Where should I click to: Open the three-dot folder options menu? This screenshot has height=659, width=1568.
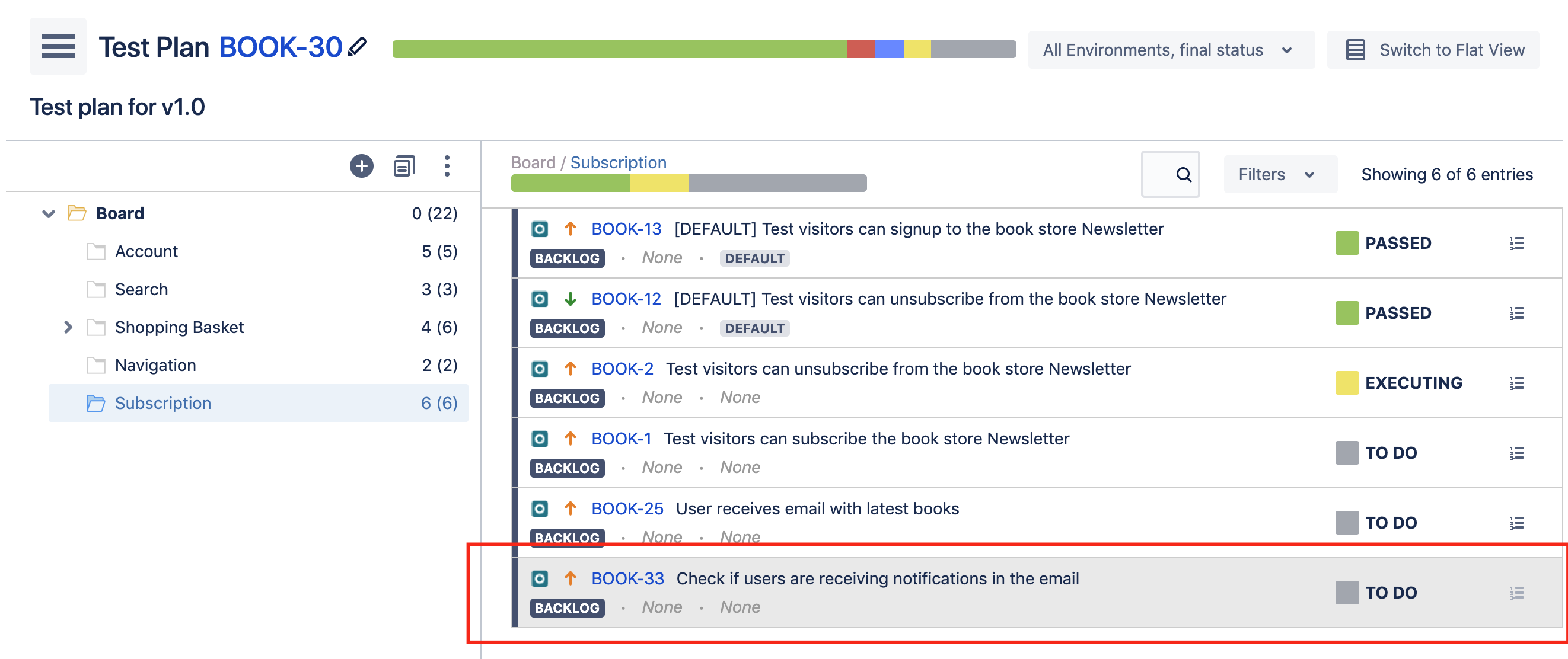[x=447, y=165]
